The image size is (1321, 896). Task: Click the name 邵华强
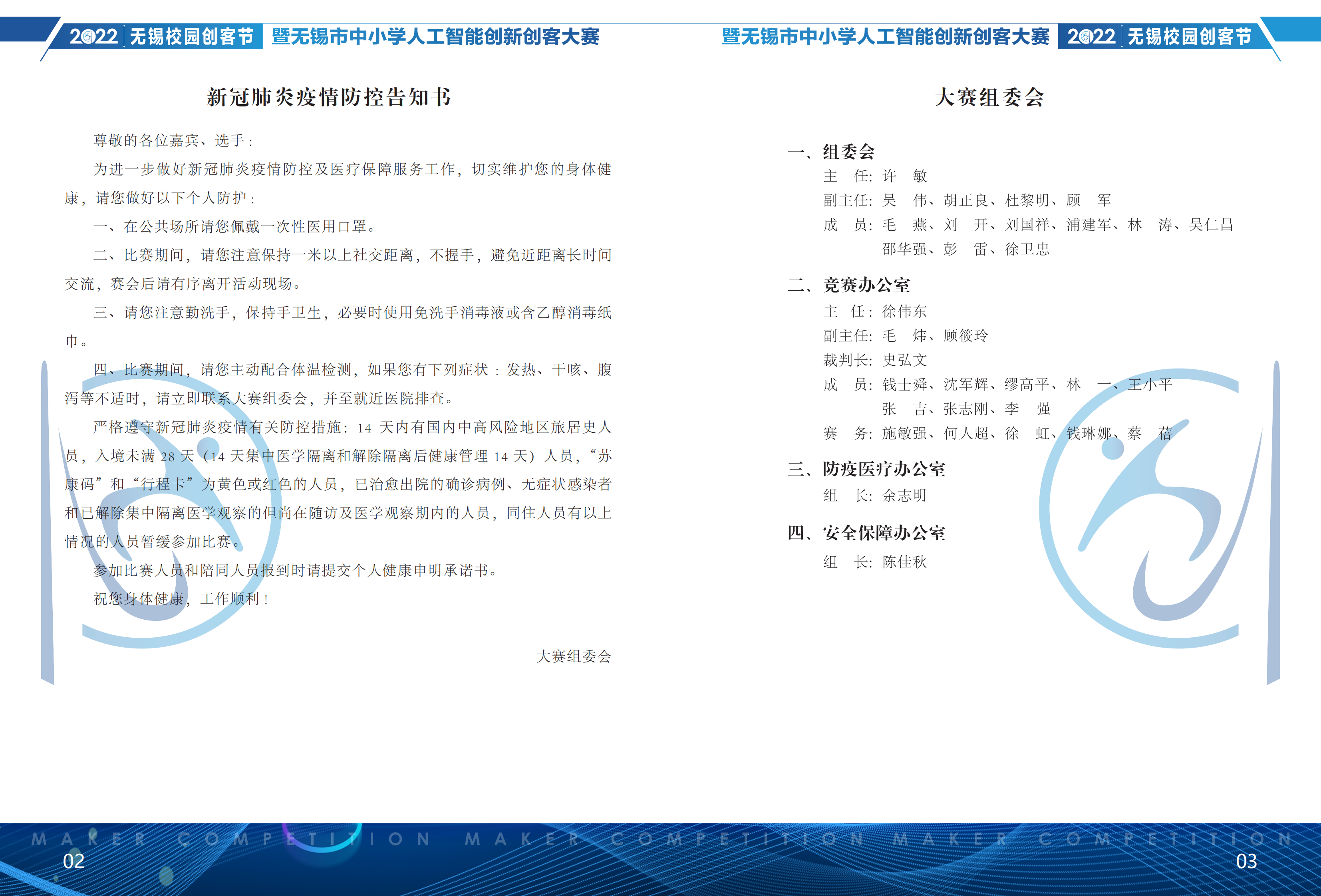(905, 249)
